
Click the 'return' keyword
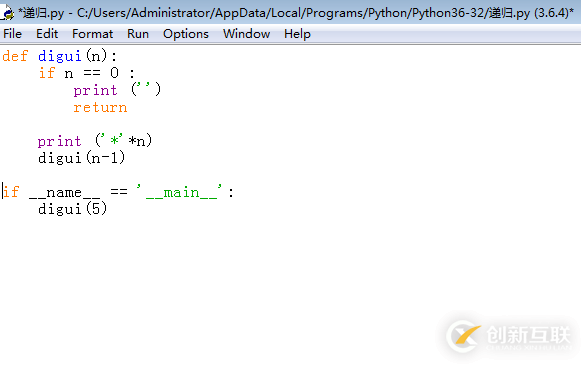[x=100, y=107]
